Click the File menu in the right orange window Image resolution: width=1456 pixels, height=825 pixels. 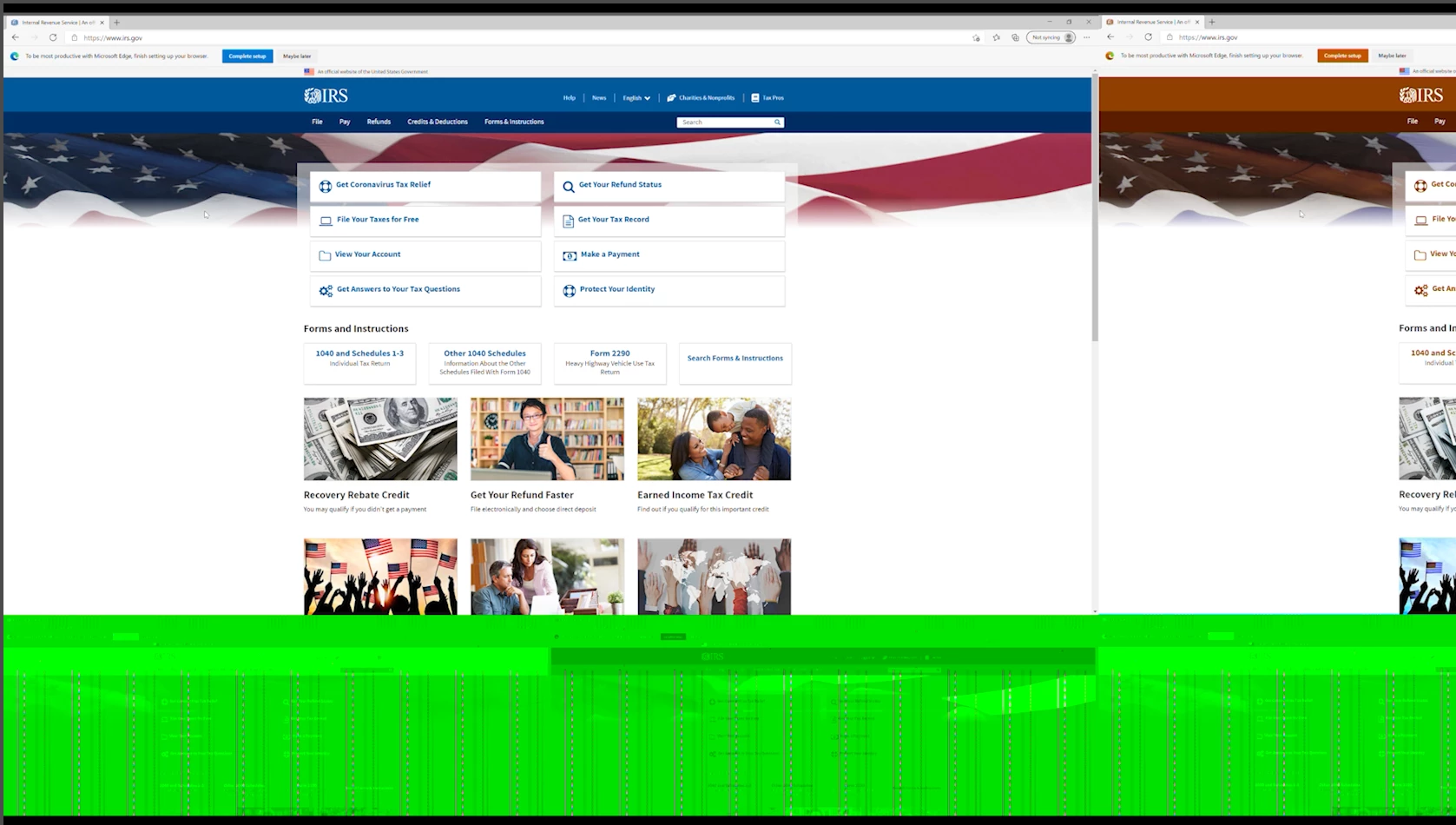click(1413, 122)
